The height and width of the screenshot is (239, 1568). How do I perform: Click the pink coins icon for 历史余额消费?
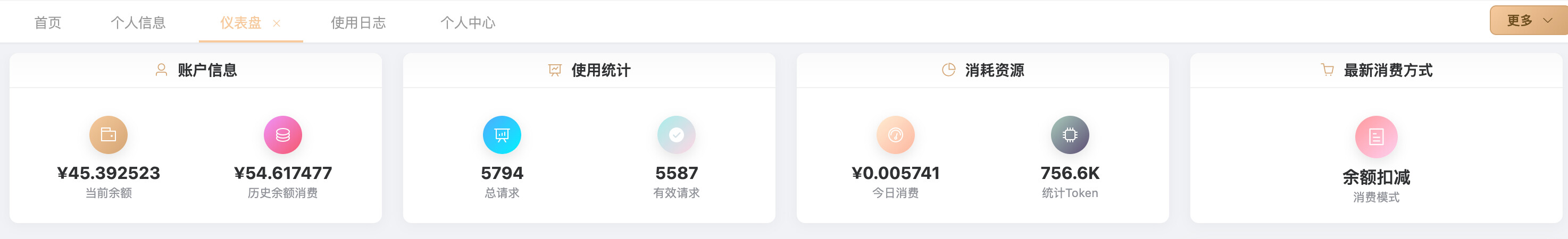(x=282, y=134)
